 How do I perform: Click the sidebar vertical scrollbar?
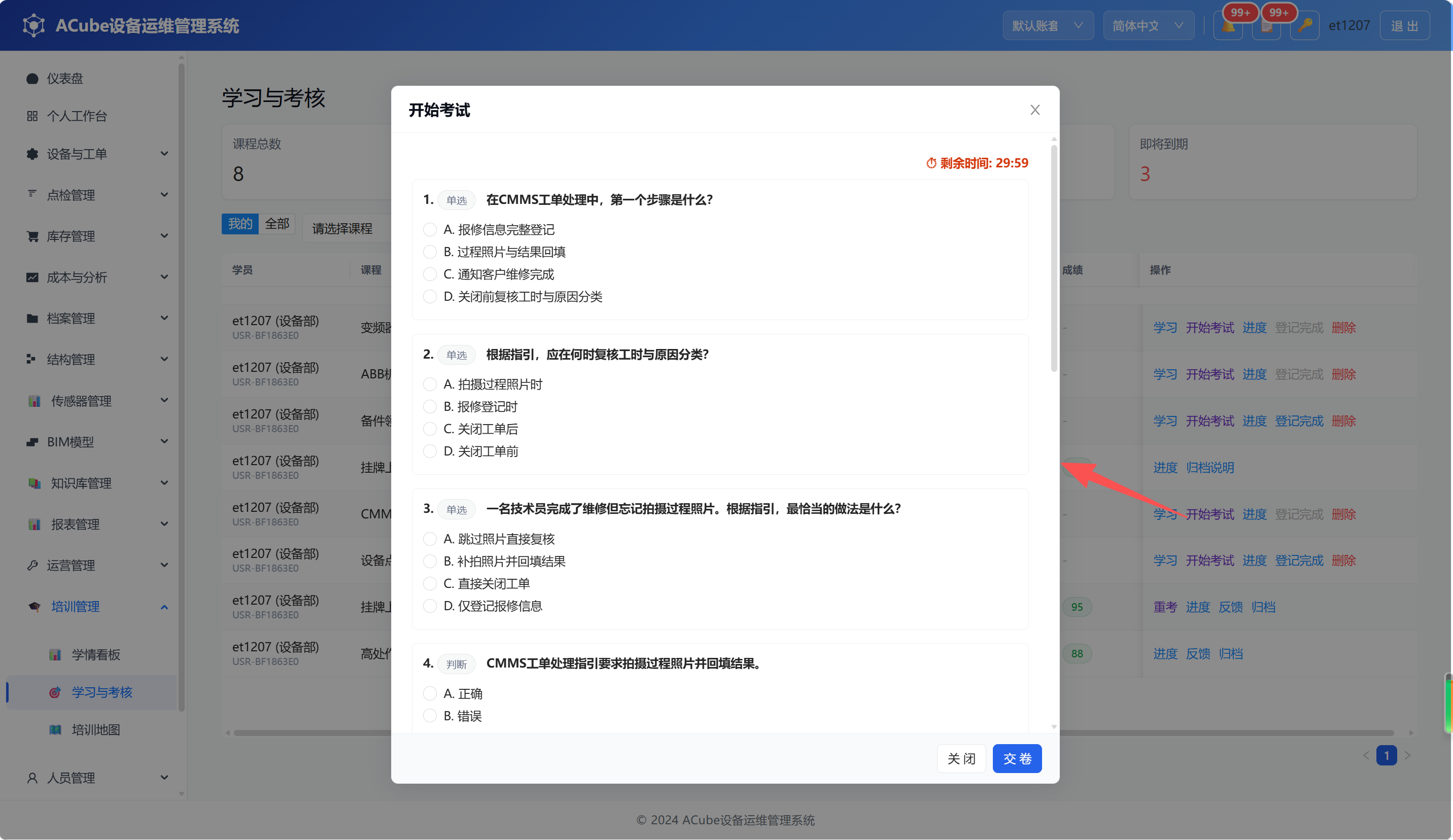[181, 387]
